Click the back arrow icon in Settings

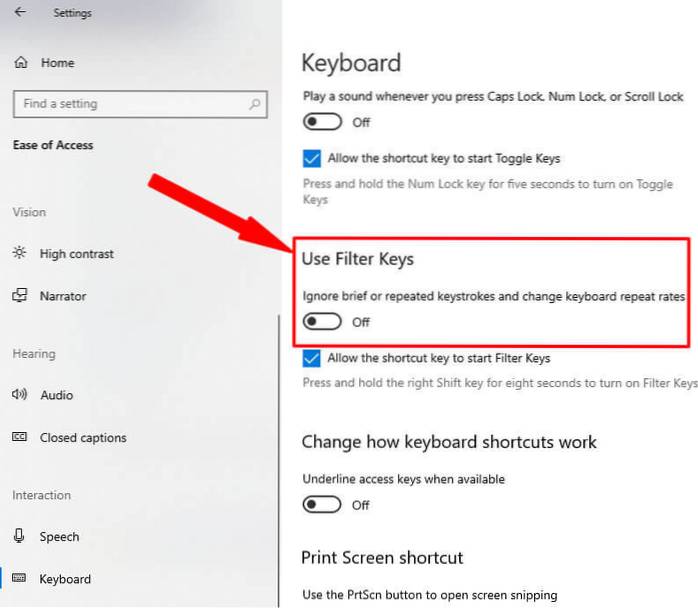point(20,12)
